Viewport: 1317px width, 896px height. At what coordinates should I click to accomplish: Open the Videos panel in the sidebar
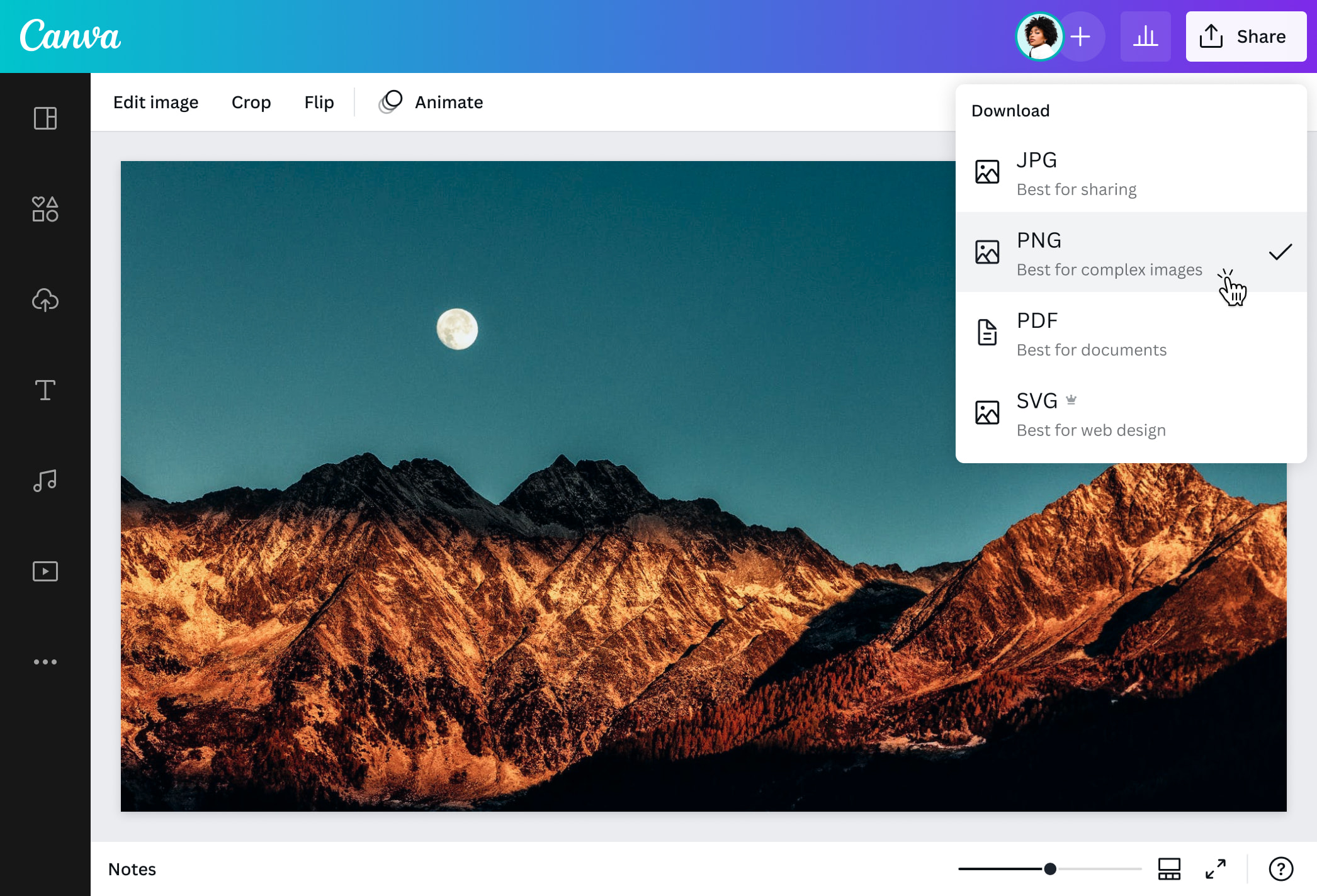click(x=45, y=571)
